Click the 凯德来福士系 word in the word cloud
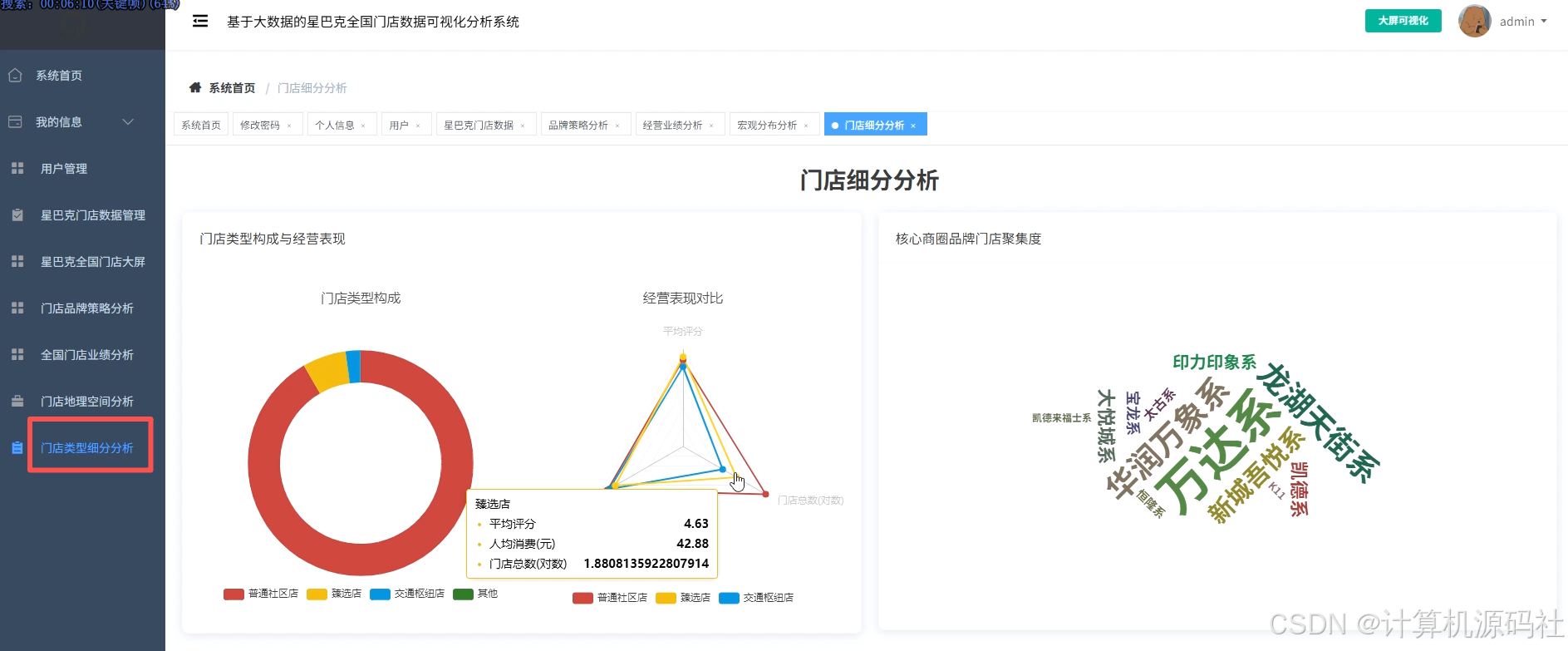The height and width of the screenshot is (651, 1568). point(1061,418)
